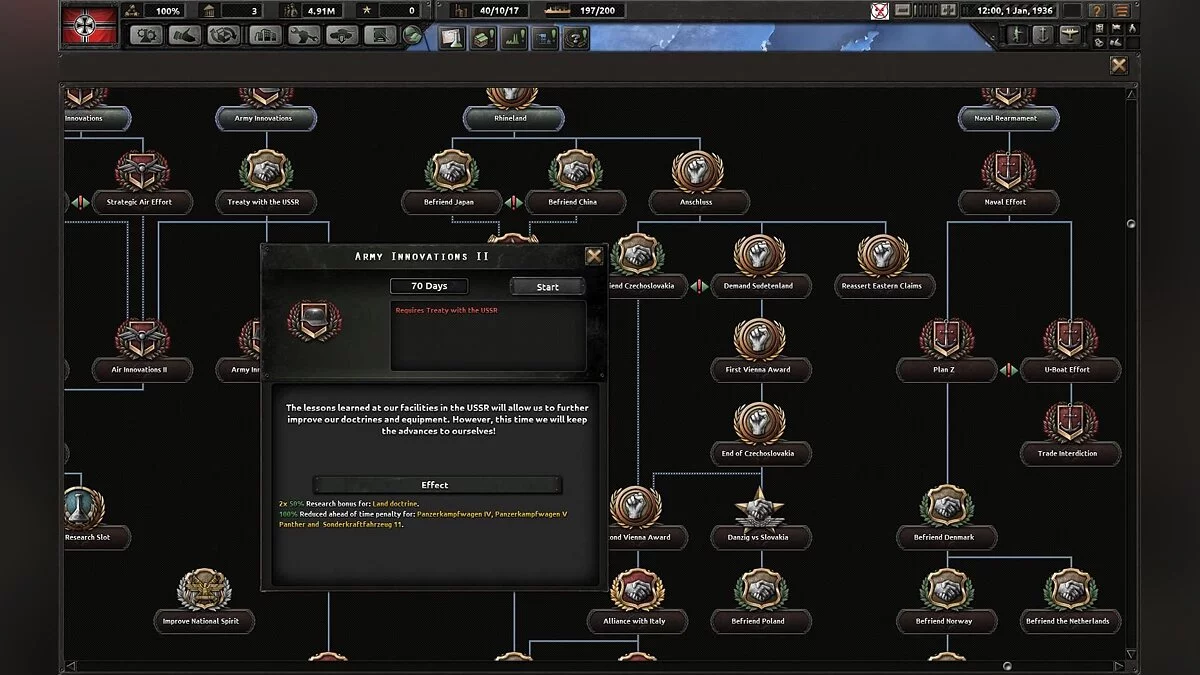Click the Effect header bar in popup
The width and height of the screenshot is (1200, 675).
tap(436, 485)
